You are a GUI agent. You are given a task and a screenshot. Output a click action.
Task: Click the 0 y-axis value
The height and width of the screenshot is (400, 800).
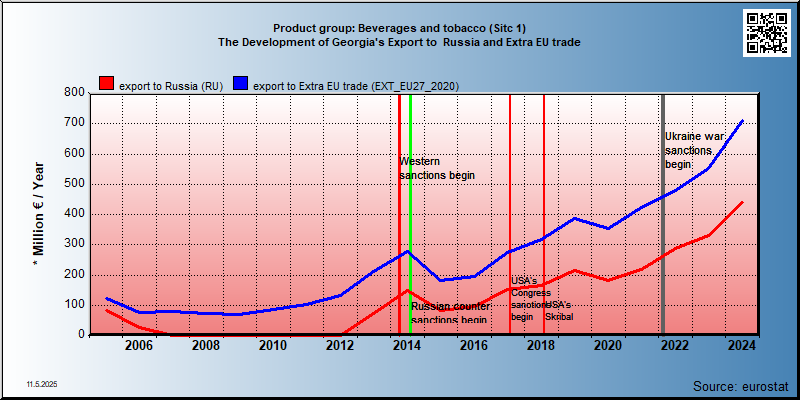tap(82, 334)
